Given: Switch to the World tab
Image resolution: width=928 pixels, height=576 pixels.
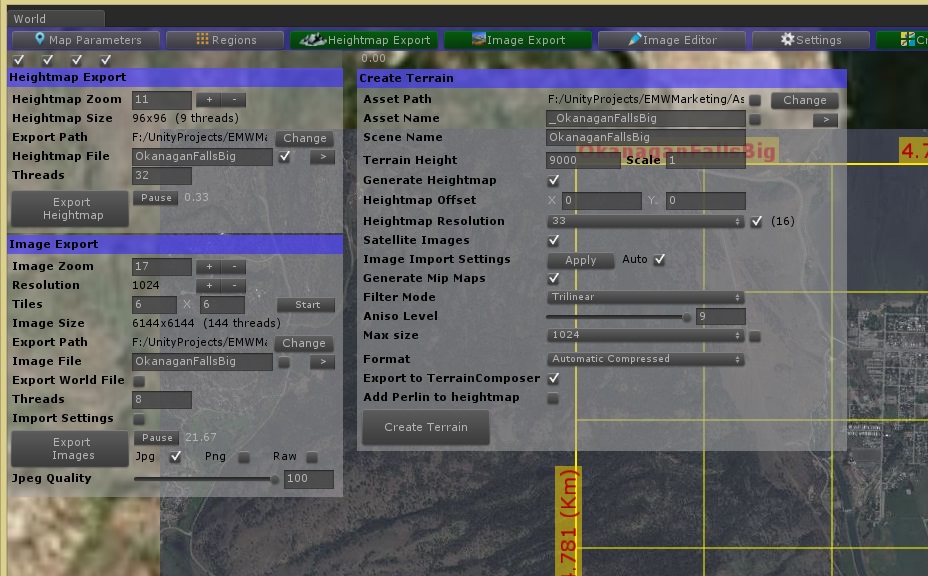Looking at the screenshot, I should 55,17.
